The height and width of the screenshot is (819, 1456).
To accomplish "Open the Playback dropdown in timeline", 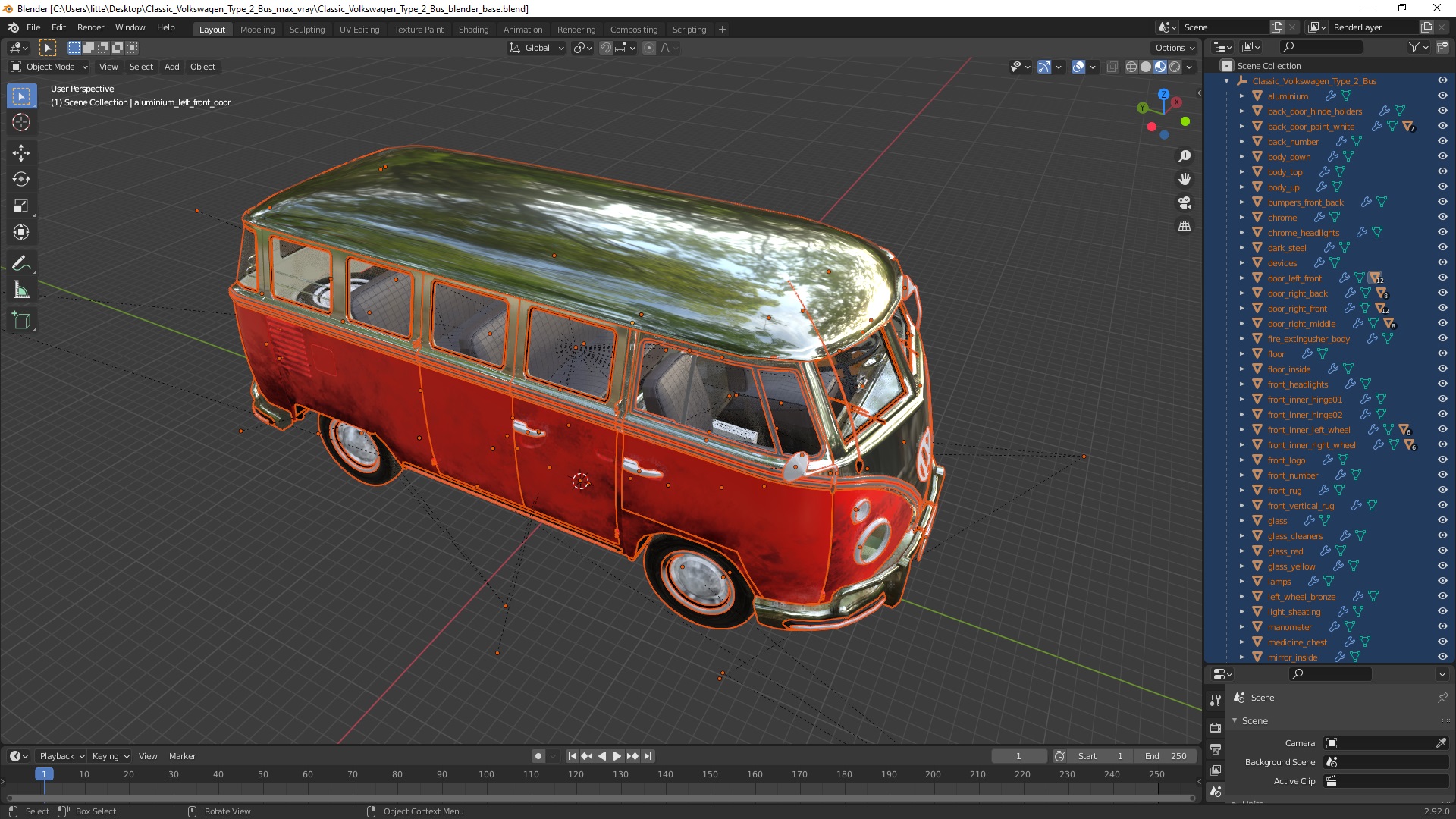I will (x=61, y=756).
